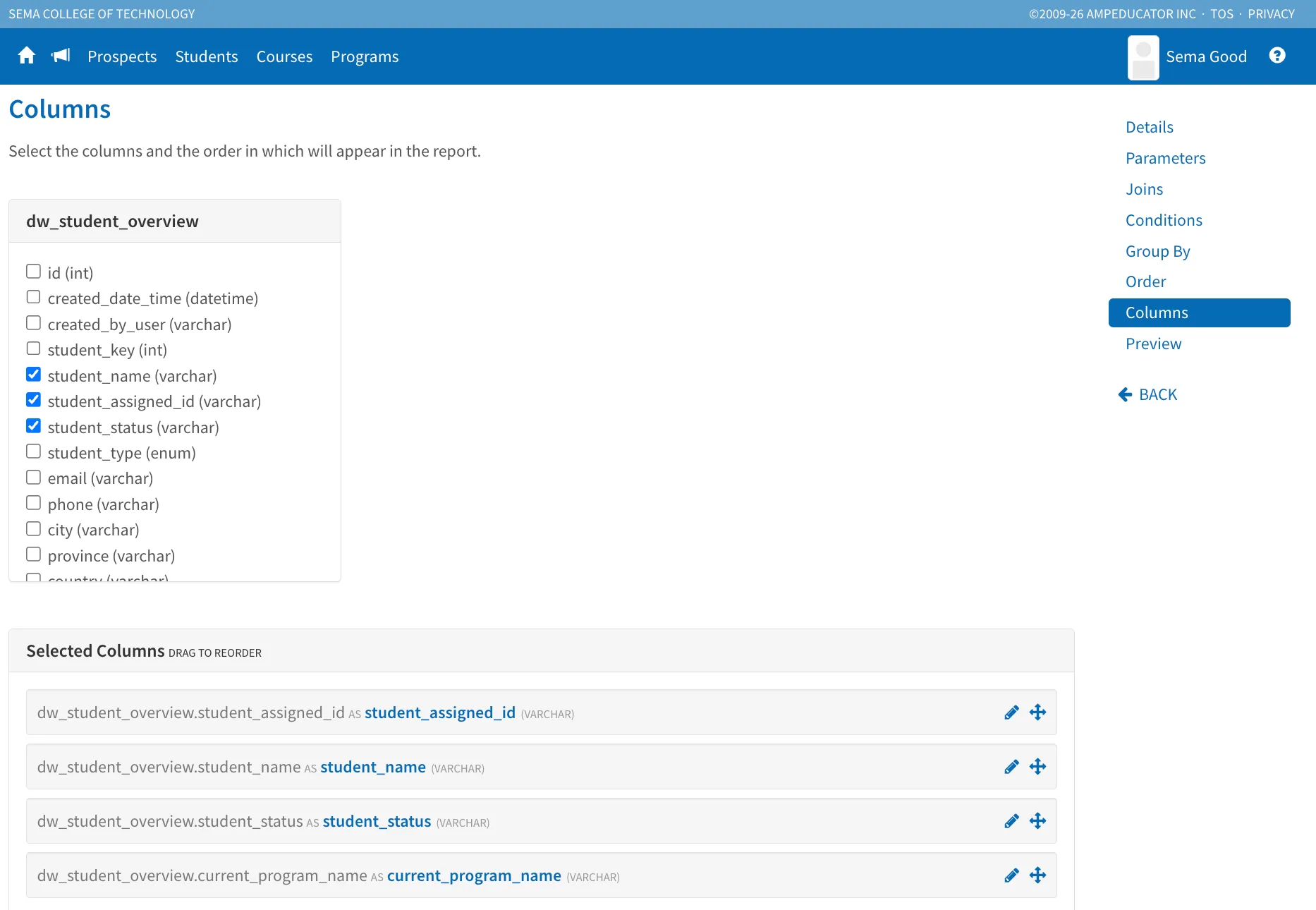Check the student_type (enum) checkbox
Image resolution: width=1316 pixels, height=910 pixels.
tap(33, 451)
